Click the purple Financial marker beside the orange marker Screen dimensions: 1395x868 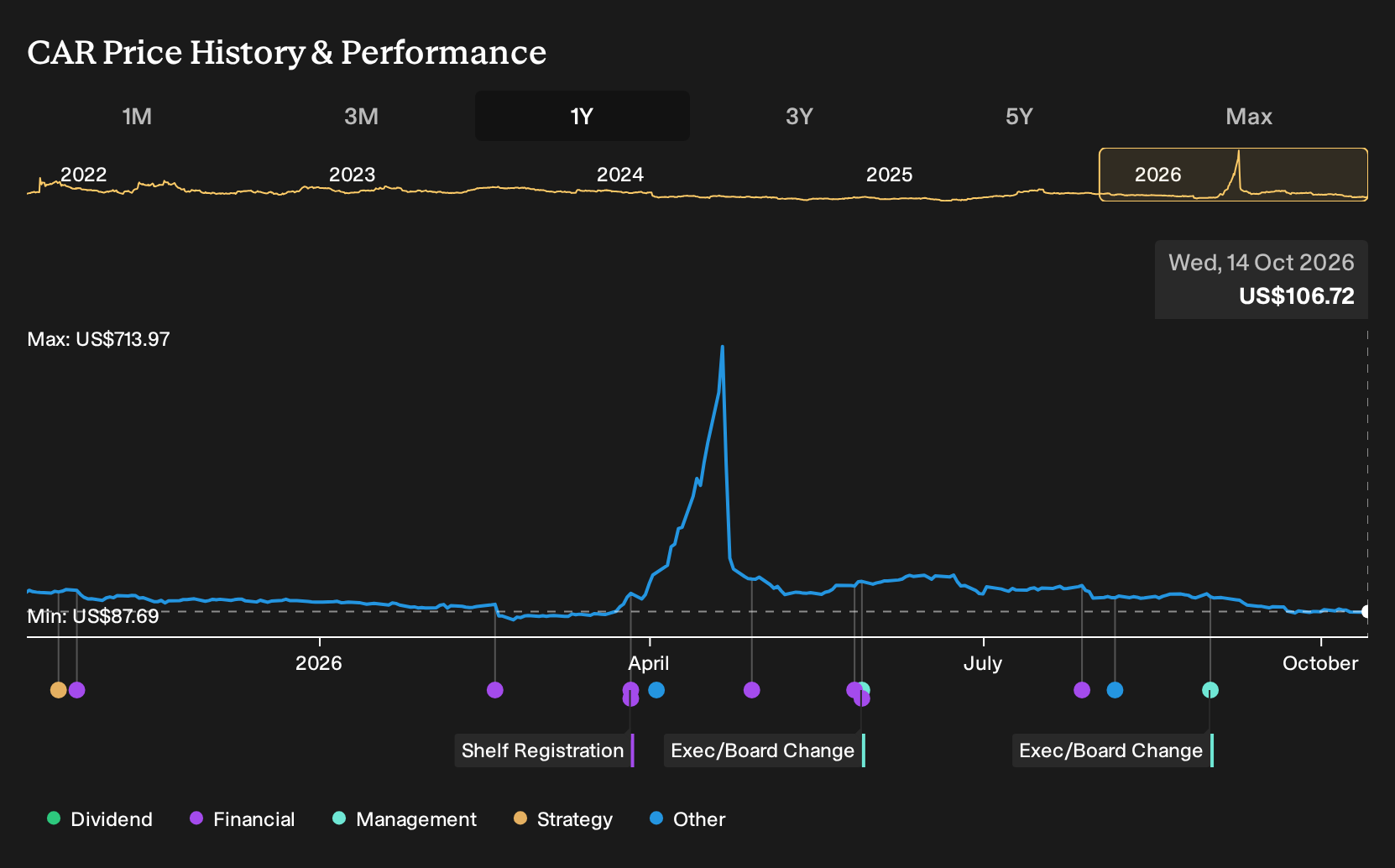tap(76, 690)
